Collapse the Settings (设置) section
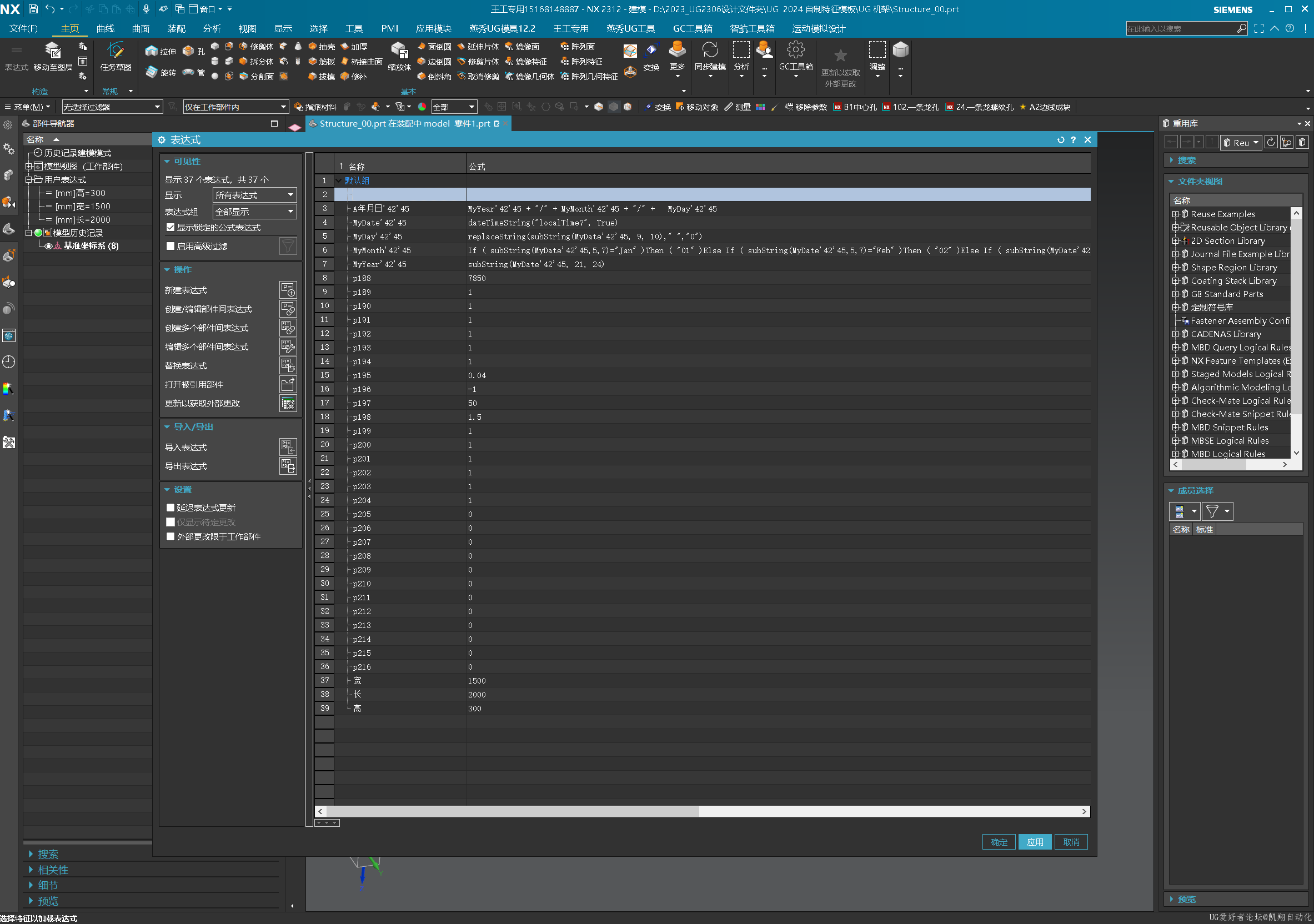This screenshot has width=1314, height=924. pyautogui.click(x=167, y=490)
